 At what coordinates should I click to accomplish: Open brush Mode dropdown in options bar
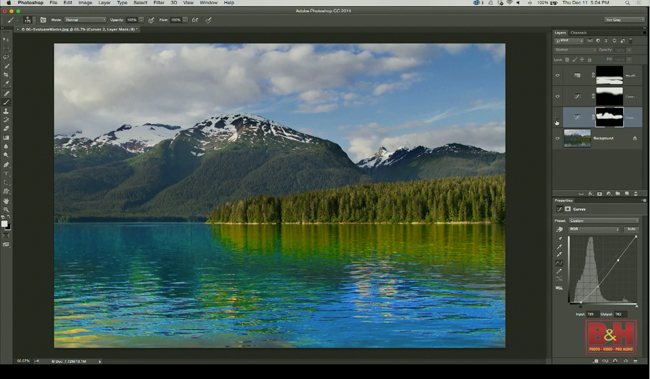tap(85, 19)
